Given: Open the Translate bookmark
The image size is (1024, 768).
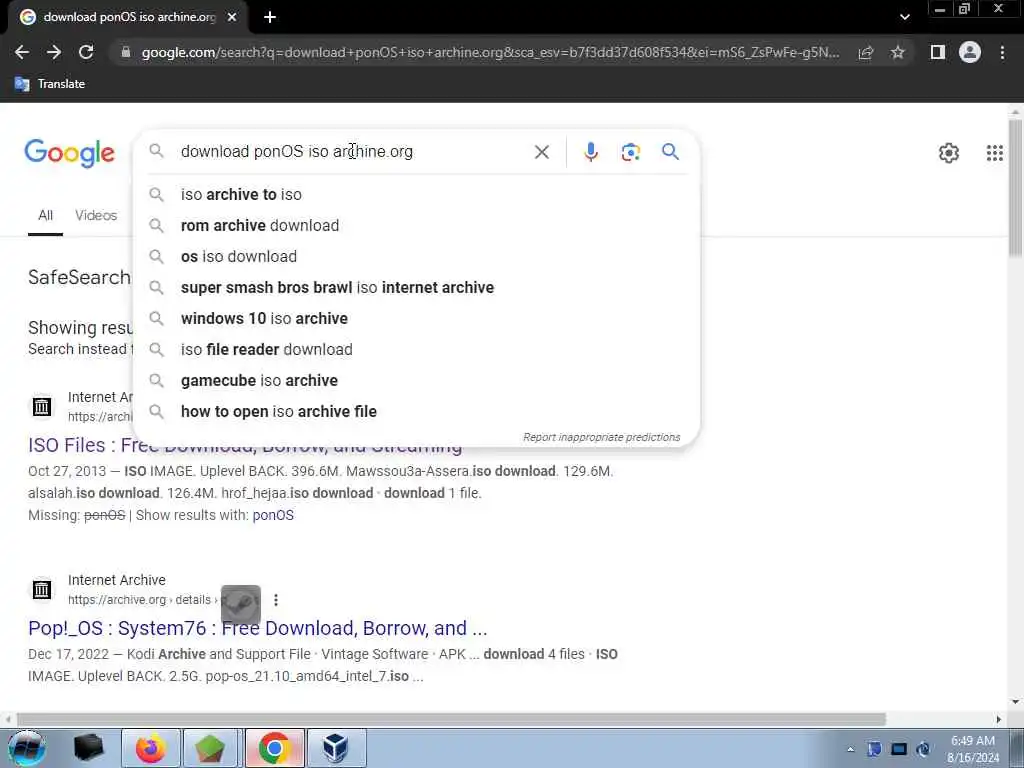Looking at the screenshot, I should pos(50,84).
